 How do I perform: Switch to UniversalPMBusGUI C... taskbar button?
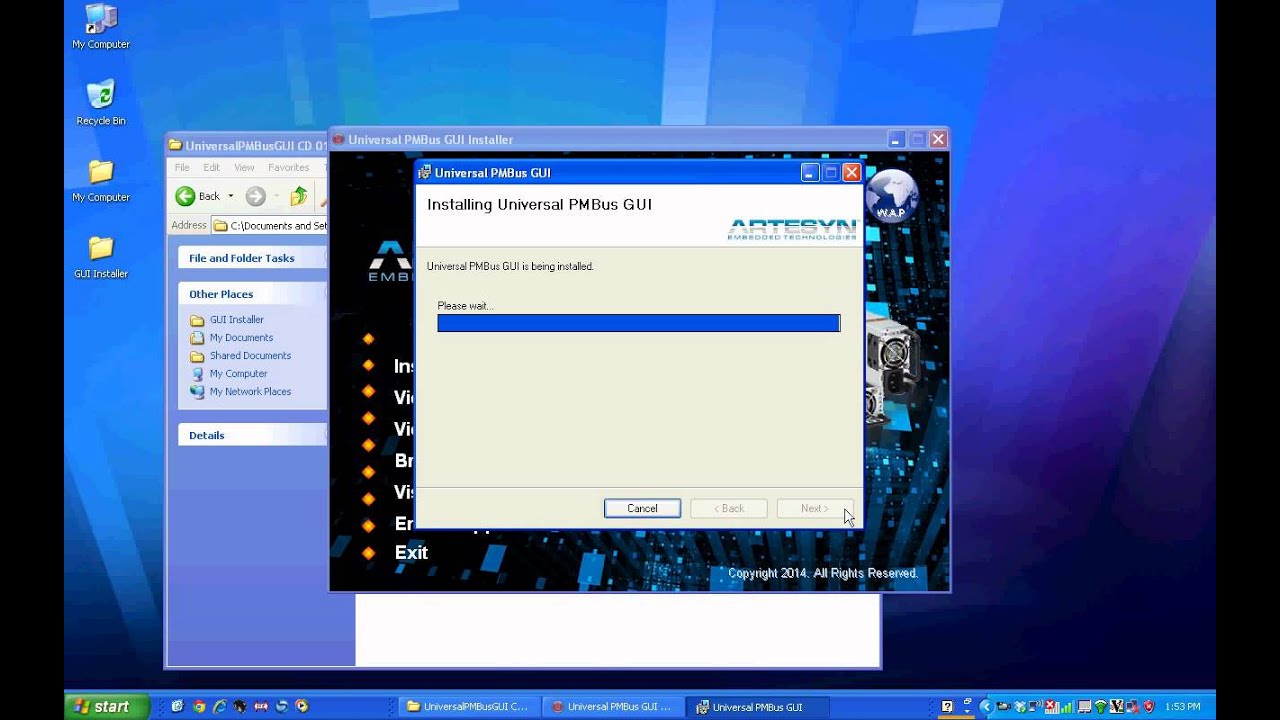click(x=468, y=706)
